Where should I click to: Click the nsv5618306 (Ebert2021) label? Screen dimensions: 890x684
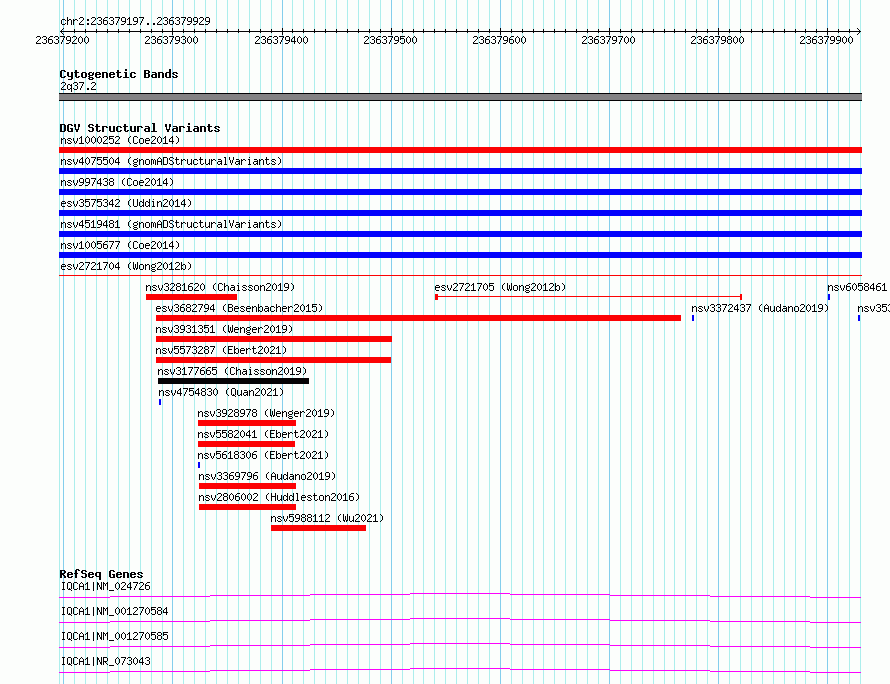coord(263,455)
